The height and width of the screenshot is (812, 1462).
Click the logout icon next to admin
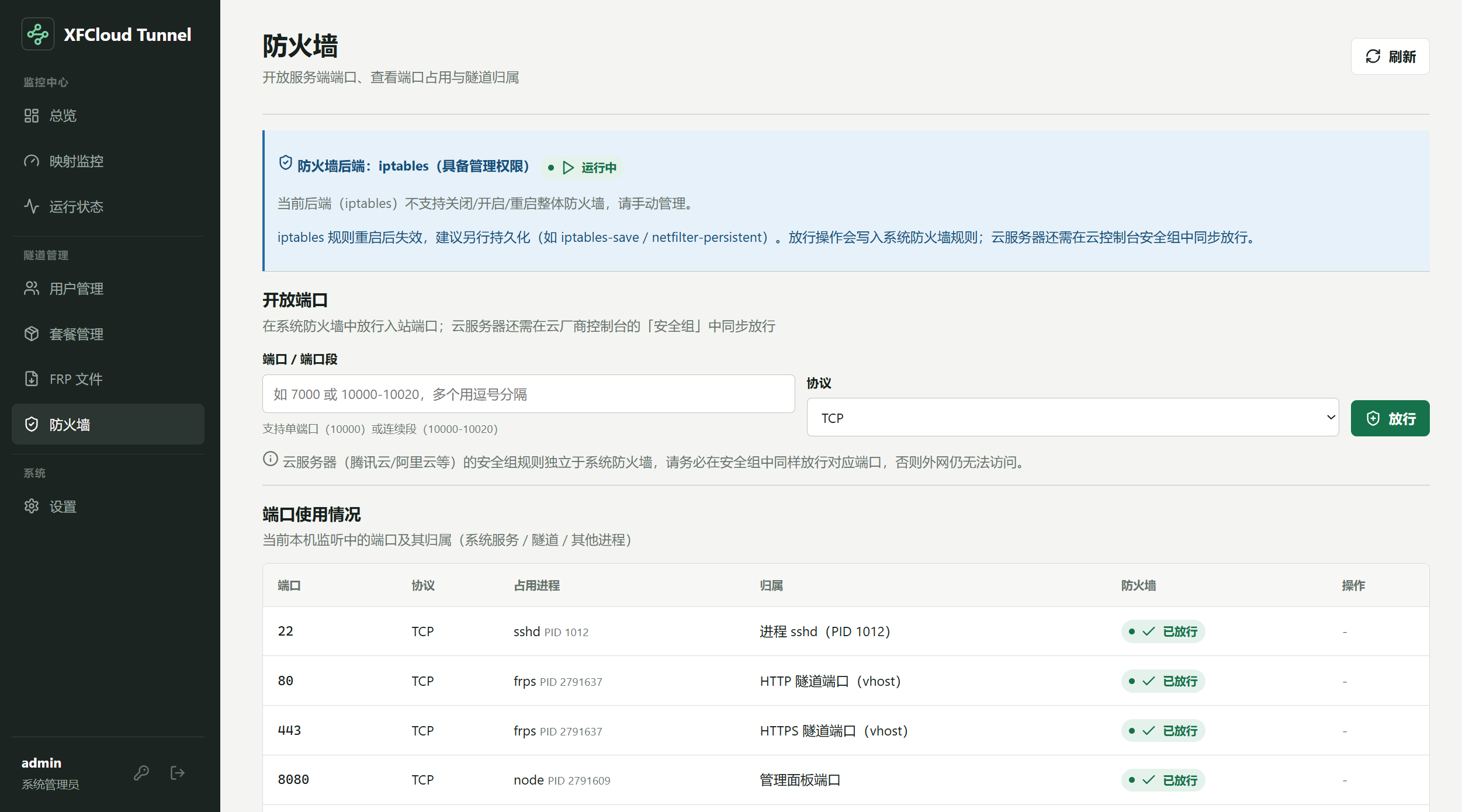tap(178, 773)
